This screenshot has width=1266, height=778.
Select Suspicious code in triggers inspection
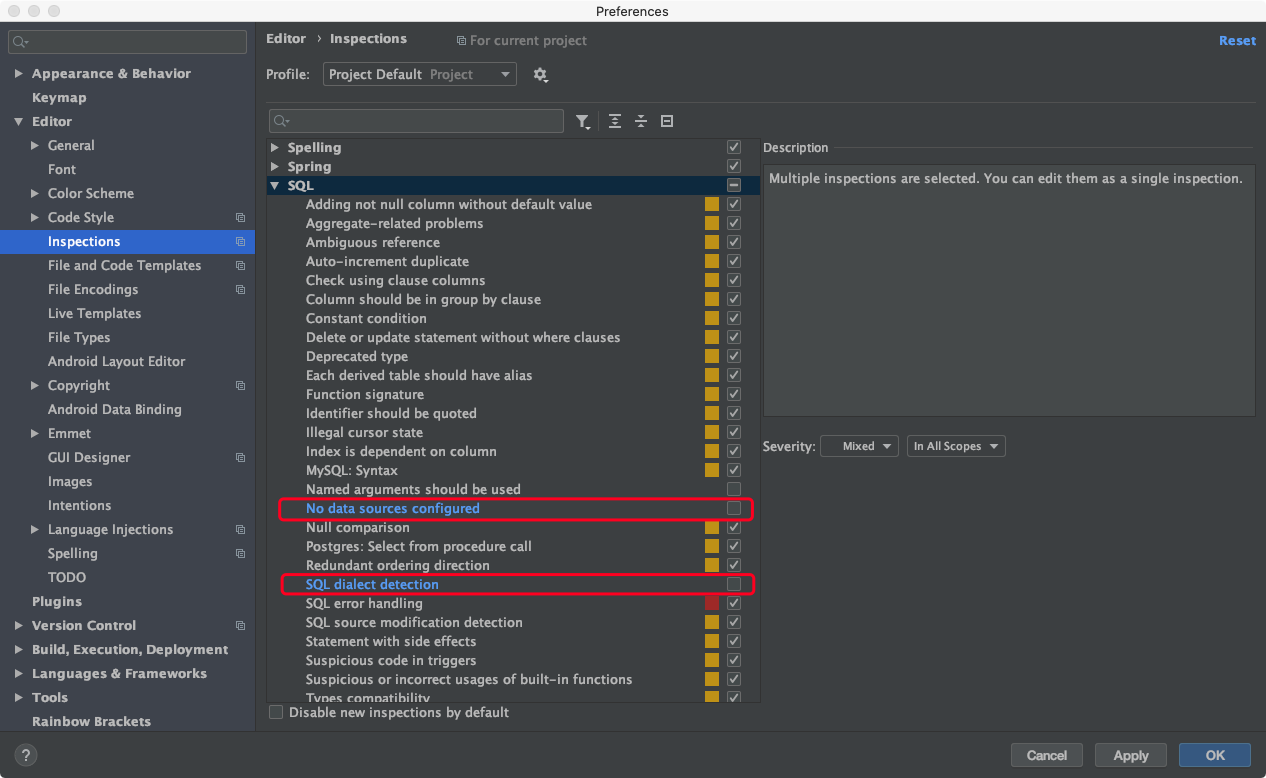click(x=513, y=660)
